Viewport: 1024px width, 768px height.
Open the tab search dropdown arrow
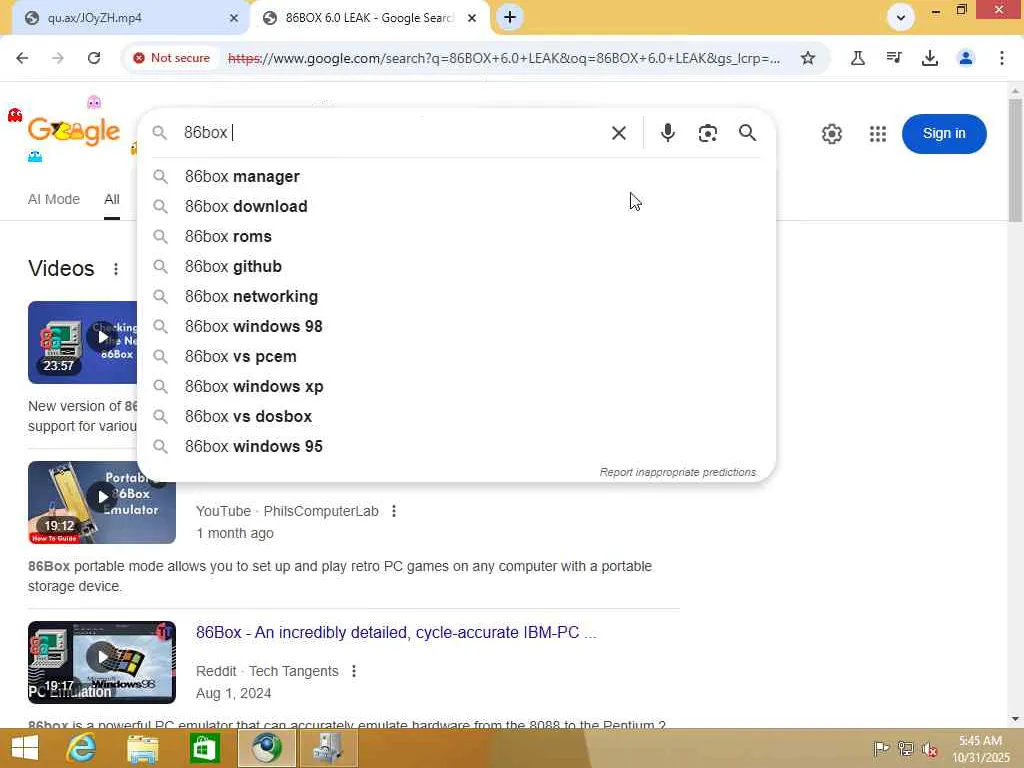coord(901,18)
